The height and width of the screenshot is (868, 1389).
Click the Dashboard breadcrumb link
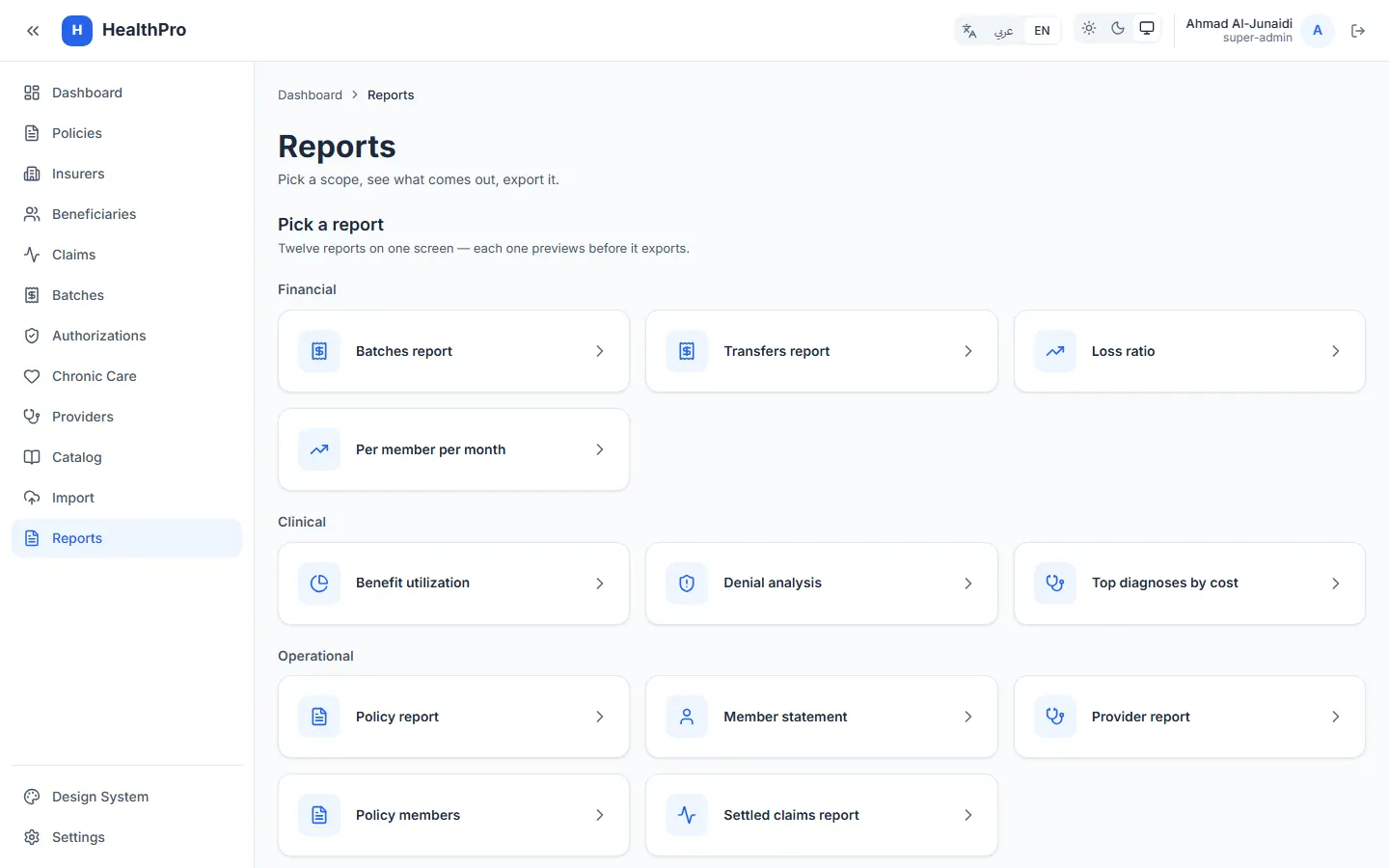(x=310, y=95)
